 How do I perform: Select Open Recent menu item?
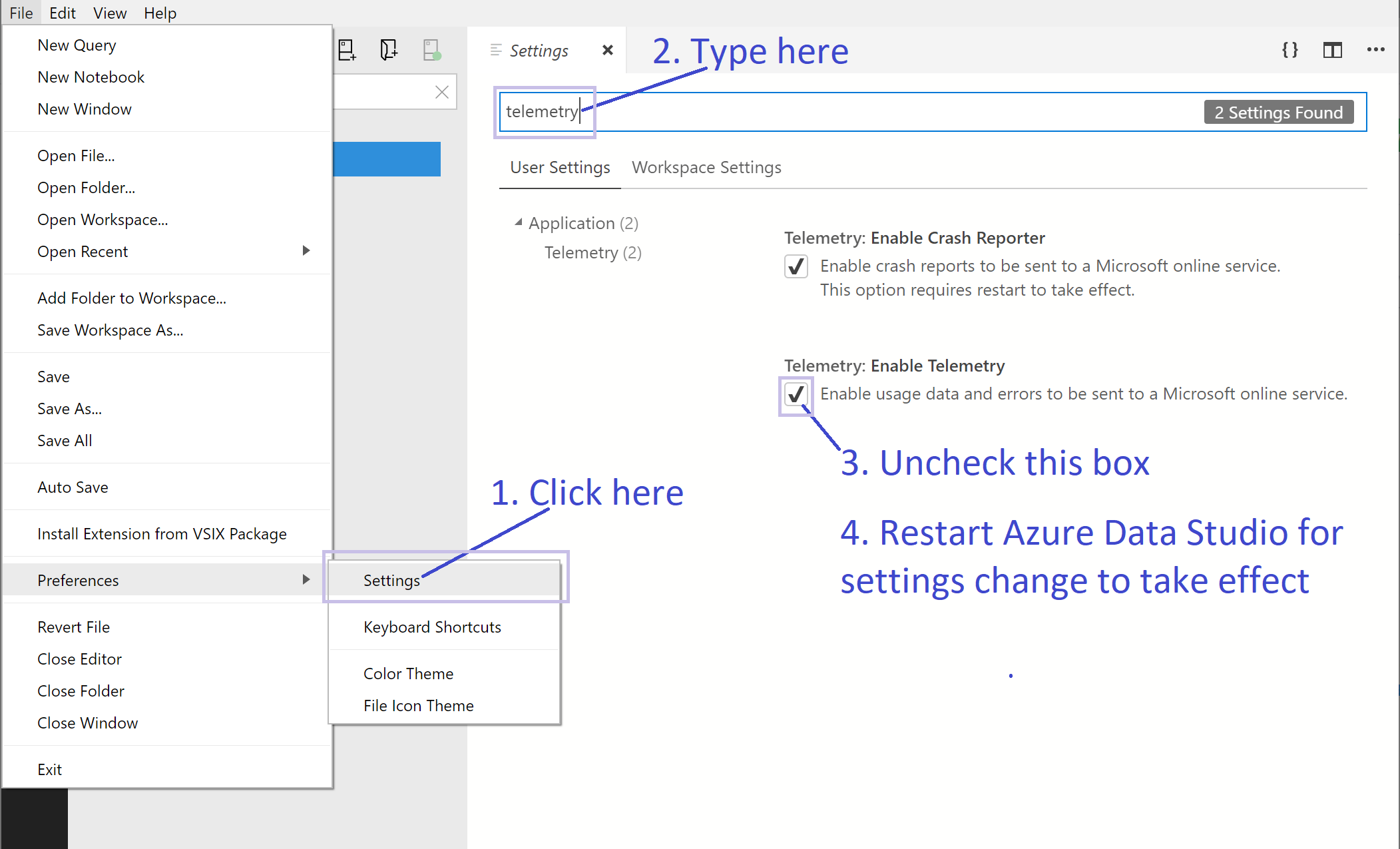pyautogui.click(x=167, y=252)
